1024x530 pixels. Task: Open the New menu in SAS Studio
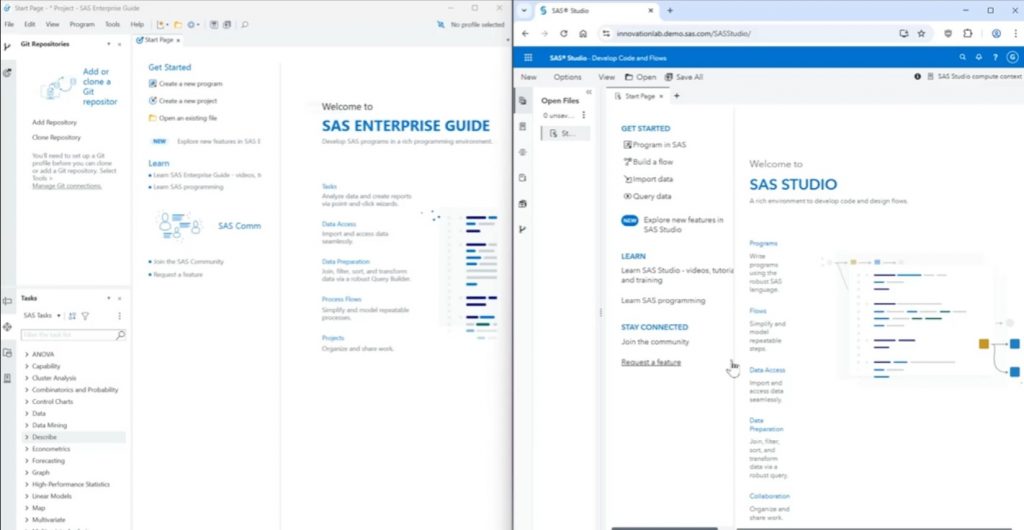(x=528, y=77)
